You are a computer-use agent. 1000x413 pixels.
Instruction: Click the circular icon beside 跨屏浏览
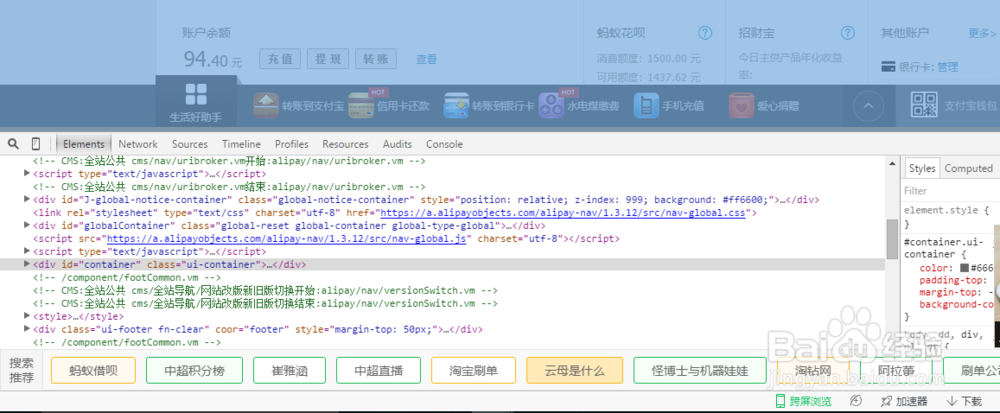click(857, 400)
